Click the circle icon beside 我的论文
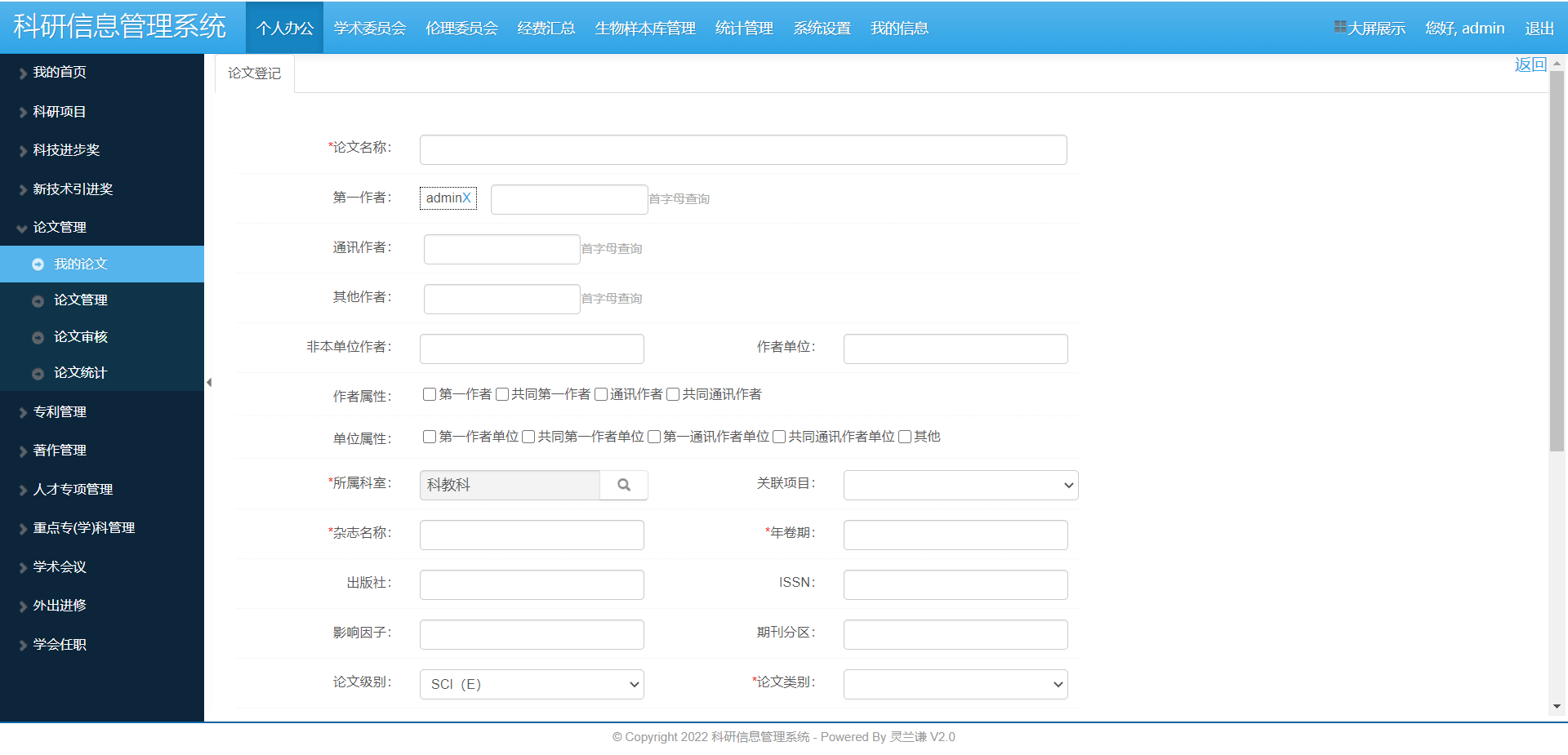Screen dimensions: 1568x755 tap(38, 264)
